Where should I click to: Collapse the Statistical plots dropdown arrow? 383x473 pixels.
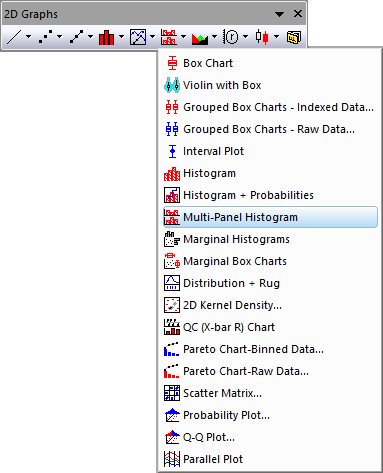tap(183, 37)
